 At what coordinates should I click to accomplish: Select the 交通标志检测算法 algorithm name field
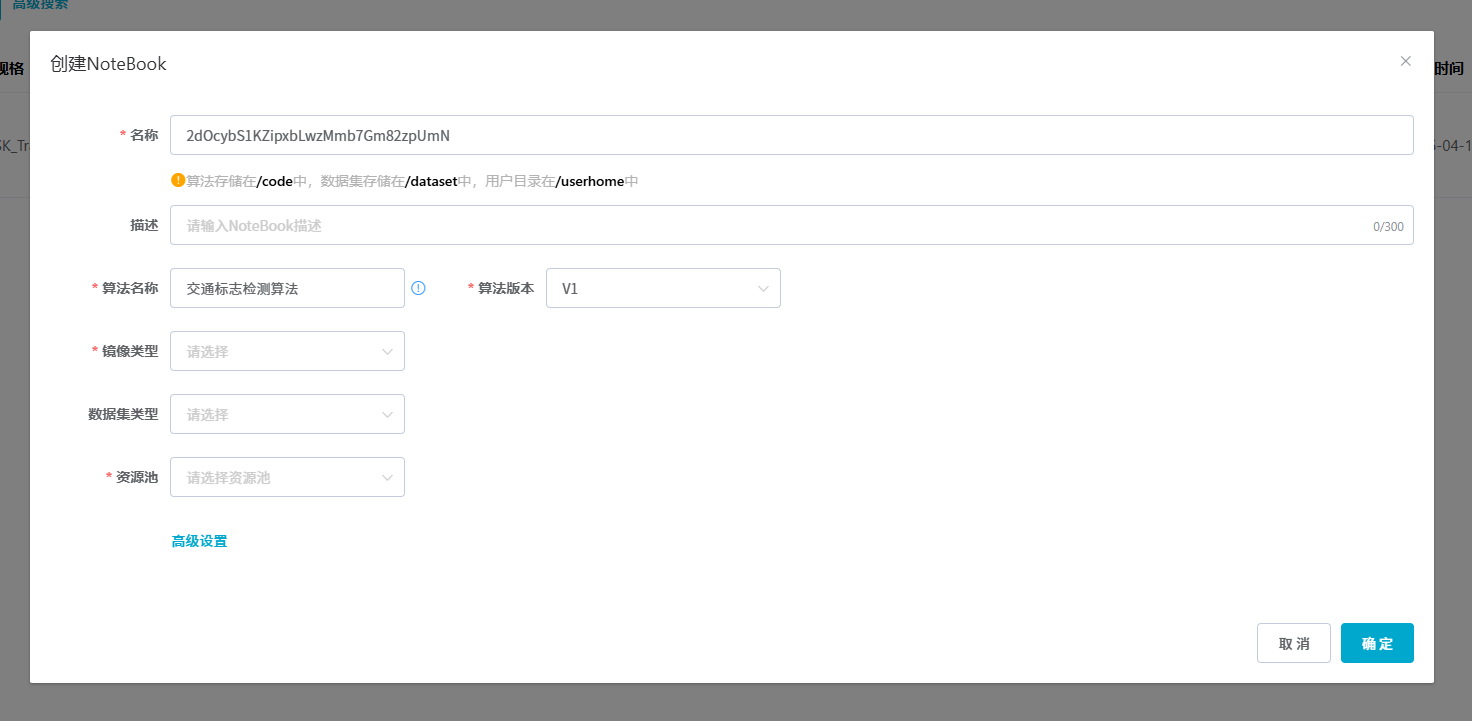coord(287,288)
